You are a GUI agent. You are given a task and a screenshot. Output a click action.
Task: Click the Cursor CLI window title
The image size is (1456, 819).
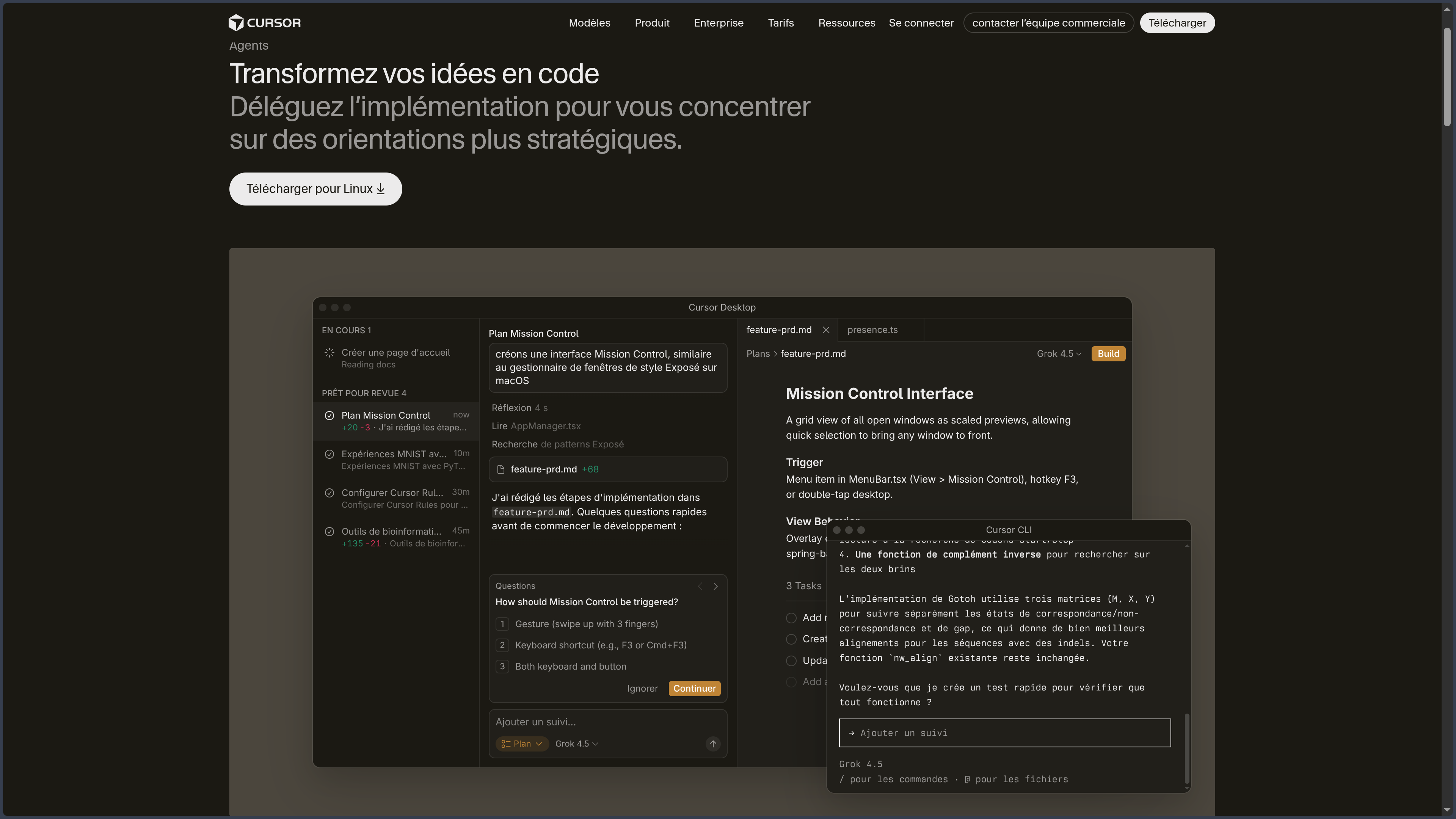pyautogui.click(x=1008, y=530)
